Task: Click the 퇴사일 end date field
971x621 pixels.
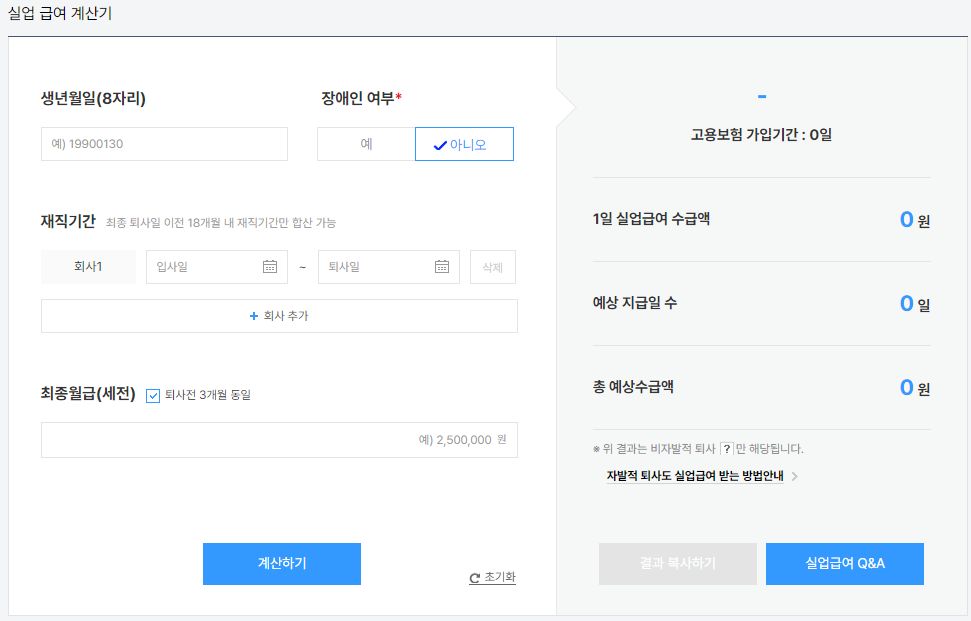Action: pos(378,267)
